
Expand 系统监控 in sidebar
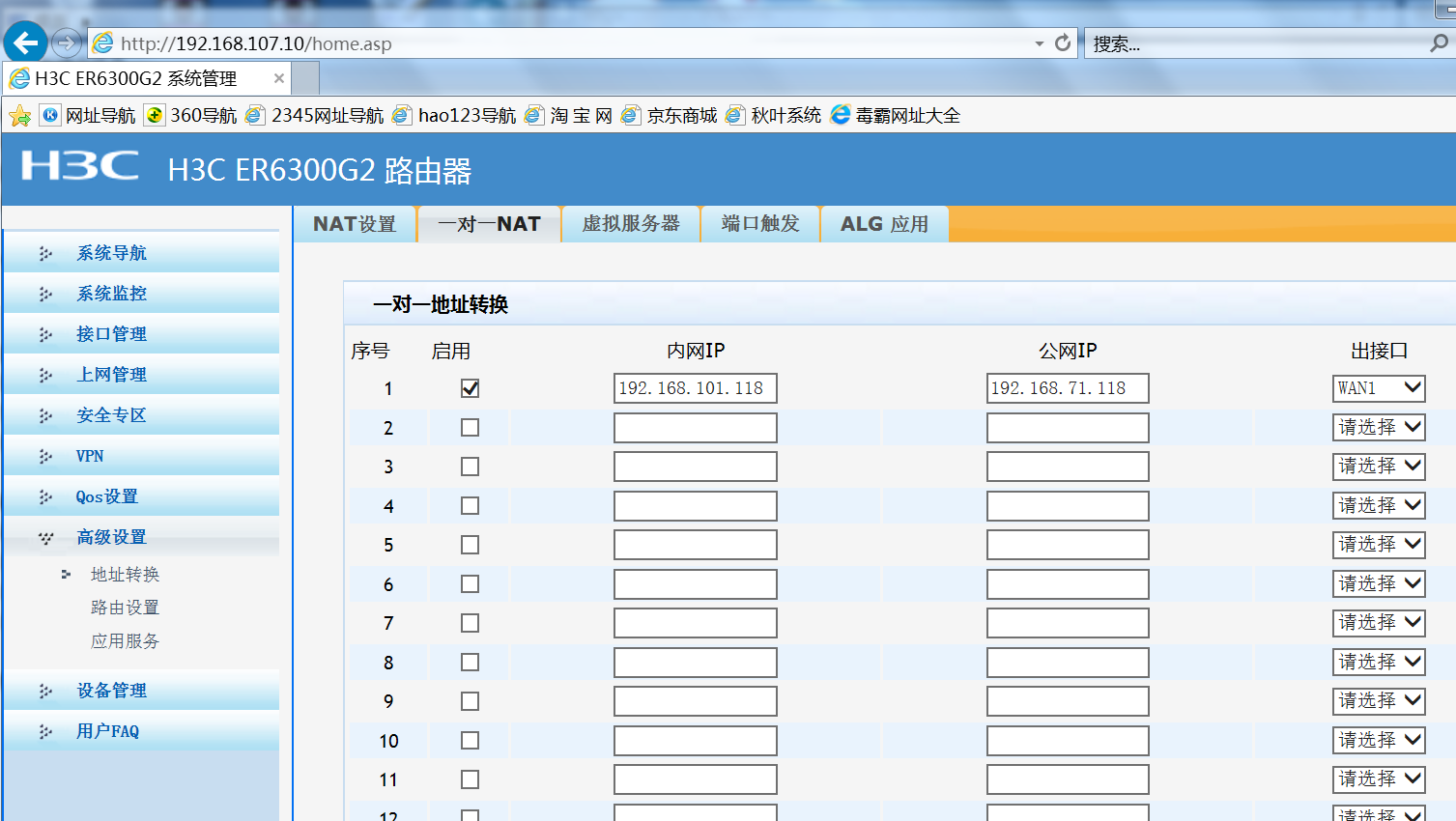pyautogui.click(x=141, y=294)
